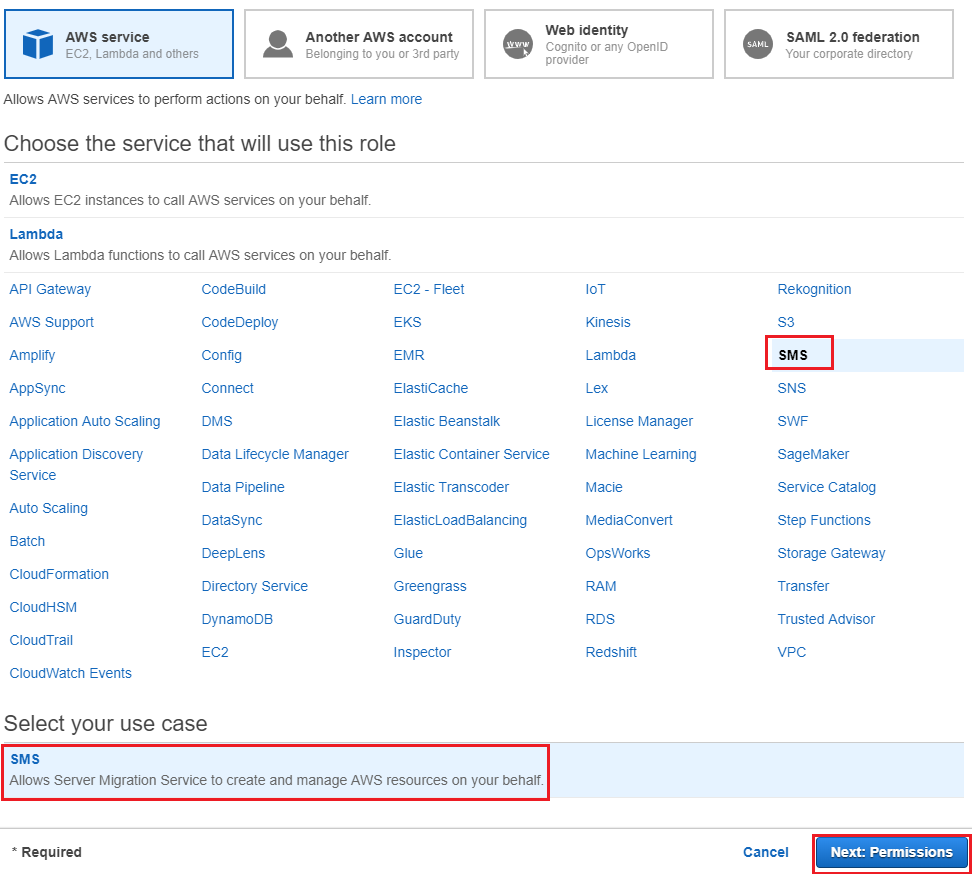Select Redshift service
972x874 pixels.
[x=611, y=652]
